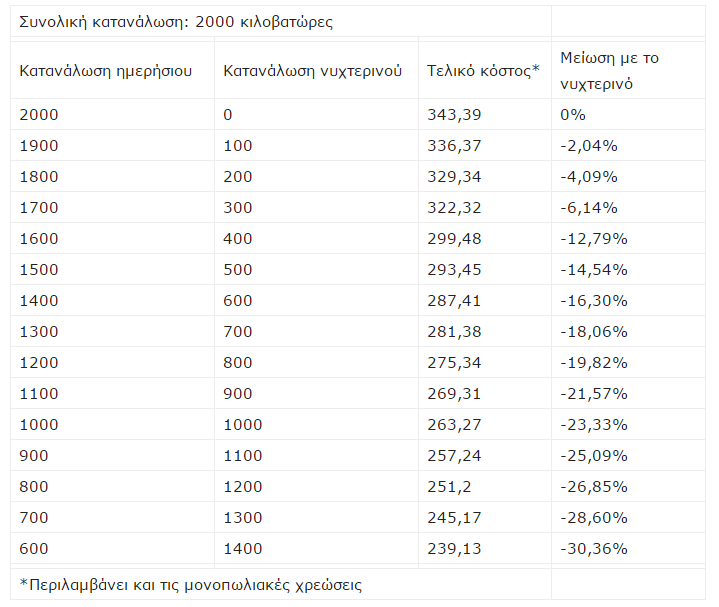Click the "Μείωση με το νυχτερινό" header
719x607 pixels.
coord(610,71)
